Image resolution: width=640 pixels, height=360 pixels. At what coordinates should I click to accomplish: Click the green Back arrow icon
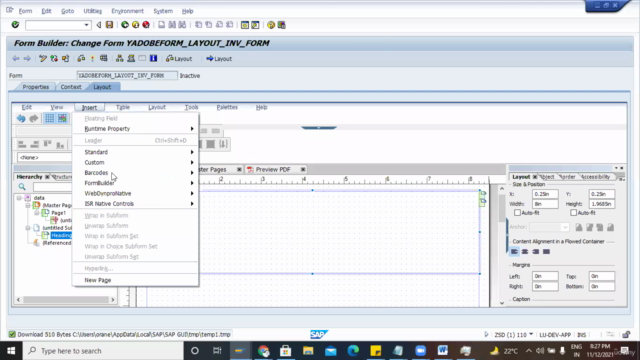125,25
